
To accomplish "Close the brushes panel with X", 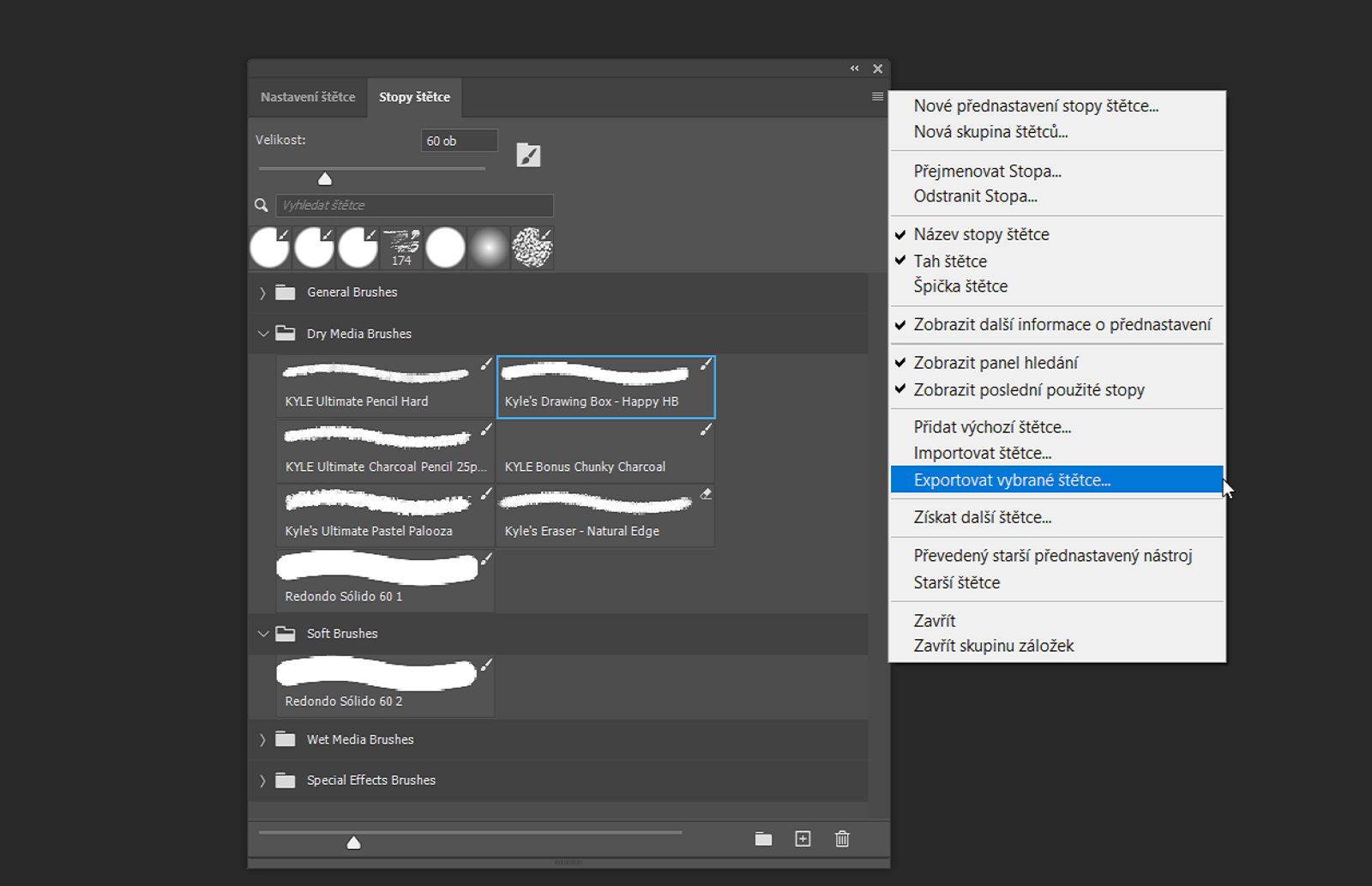I will coord(877,69).
